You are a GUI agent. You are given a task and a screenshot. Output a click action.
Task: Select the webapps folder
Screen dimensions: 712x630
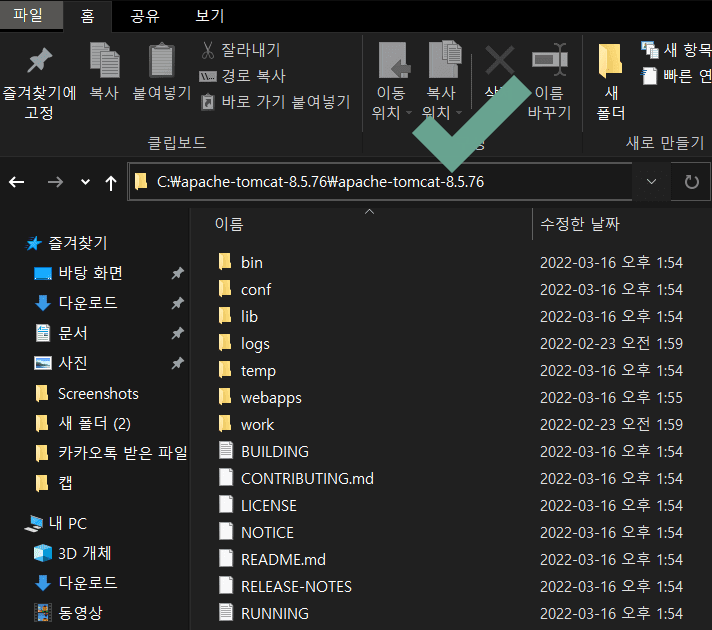click(x=271, y=397)
